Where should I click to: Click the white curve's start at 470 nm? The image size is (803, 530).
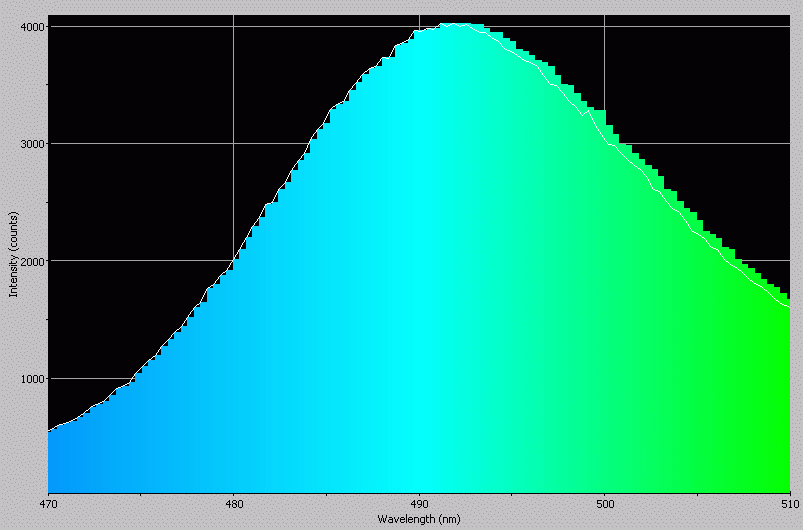point(49,431)
